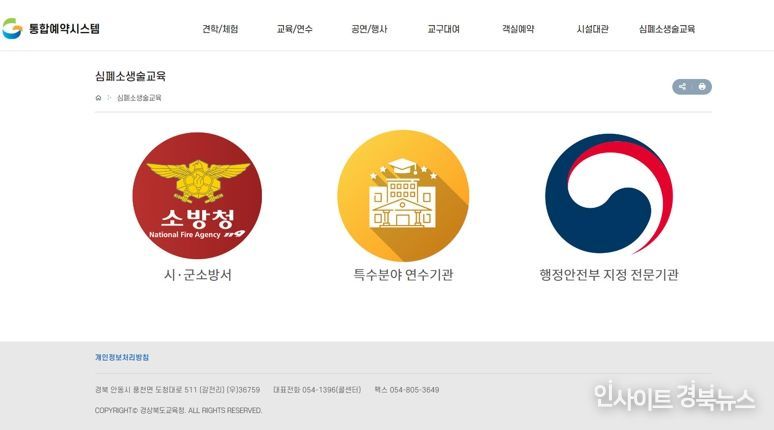Open the 교구대여 menu
Viewport: 774px width, 430px height.
coord(444,29)
